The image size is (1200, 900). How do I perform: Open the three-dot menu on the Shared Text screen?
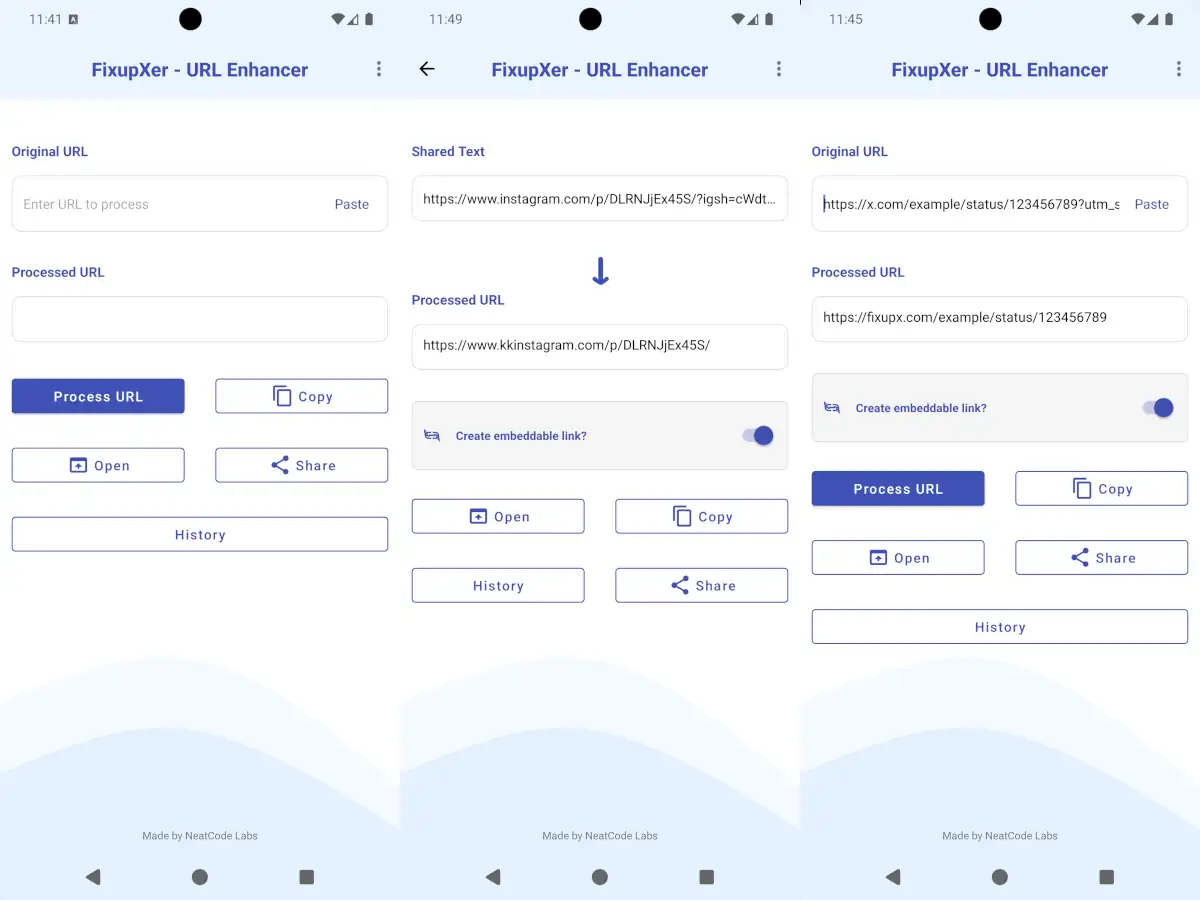tap(779, 69)
